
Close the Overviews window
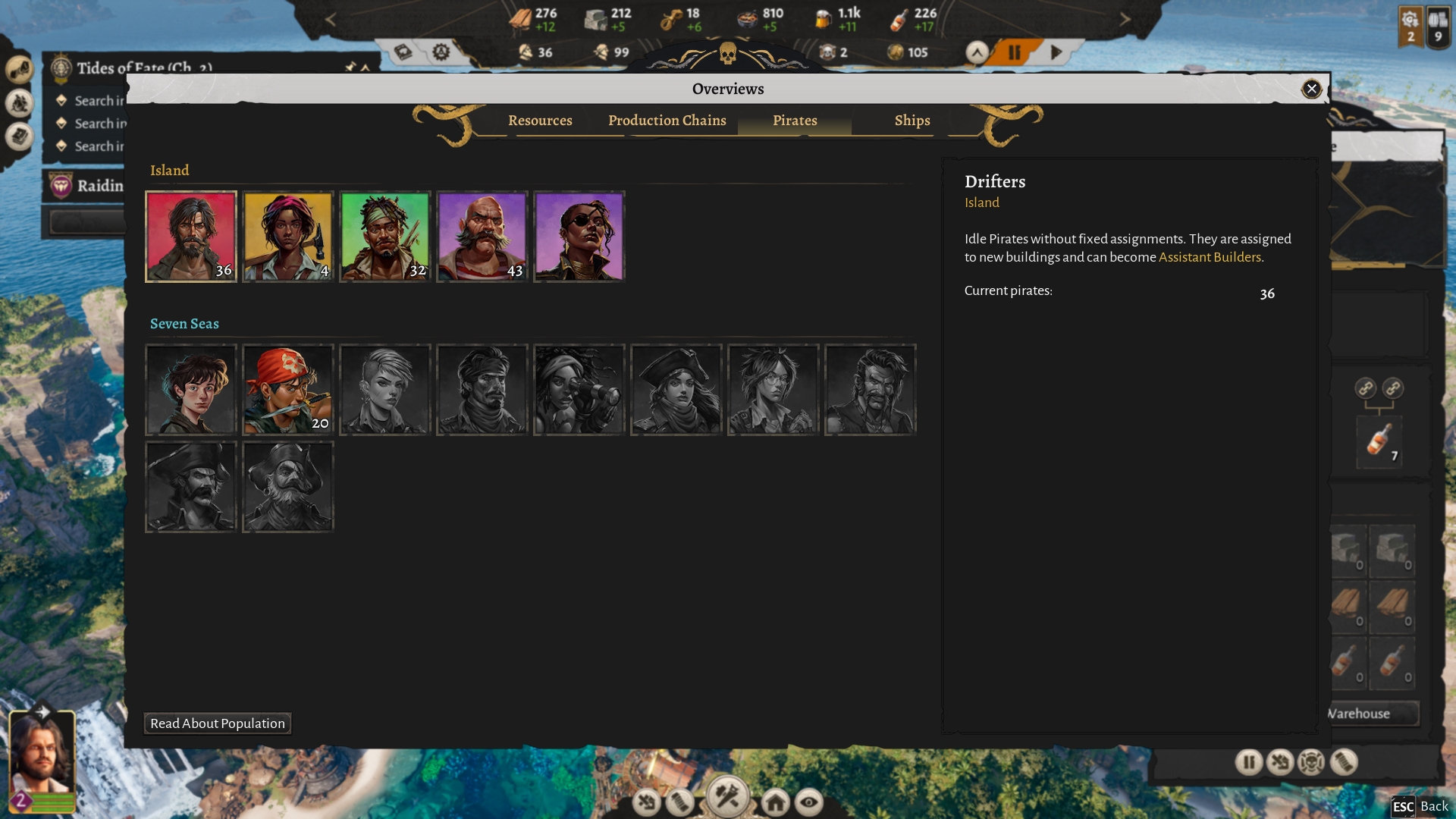1311,89
